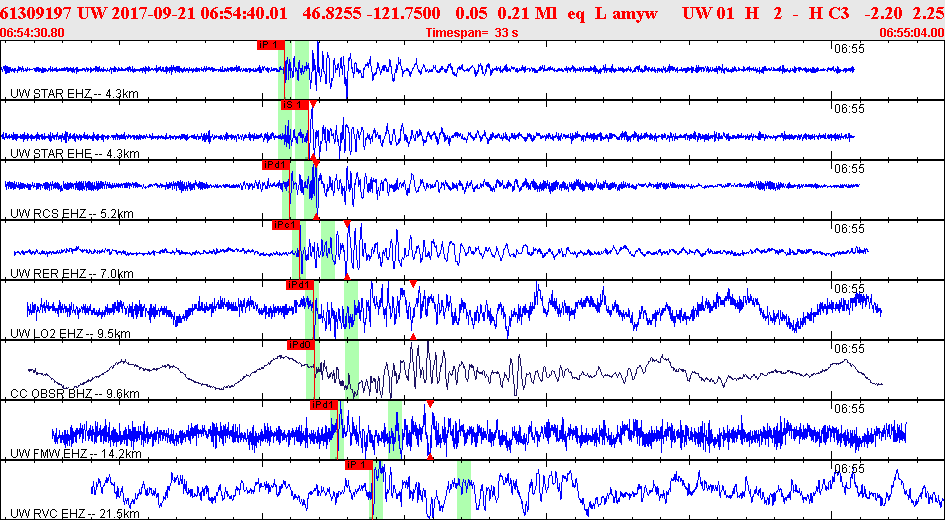Click the UW FMW EHZ 14.2km channel label
Viewport: 945px width, 520px height.
pyautogui.click(x=76, y=454)
